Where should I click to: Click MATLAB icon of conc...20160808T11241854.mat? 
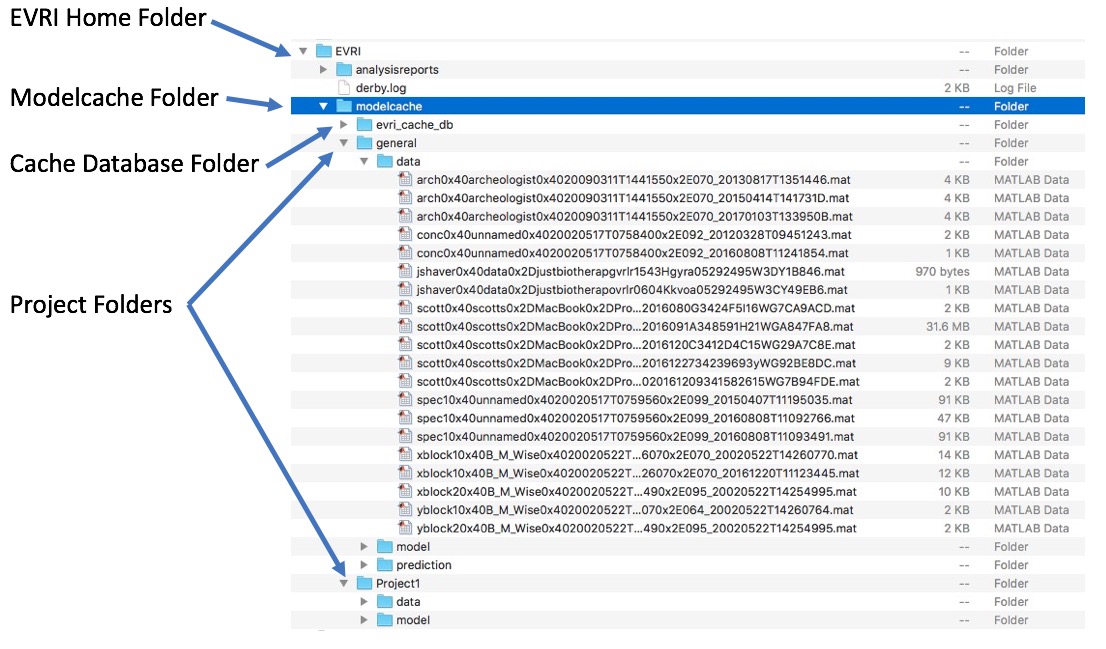pos(405,253)
